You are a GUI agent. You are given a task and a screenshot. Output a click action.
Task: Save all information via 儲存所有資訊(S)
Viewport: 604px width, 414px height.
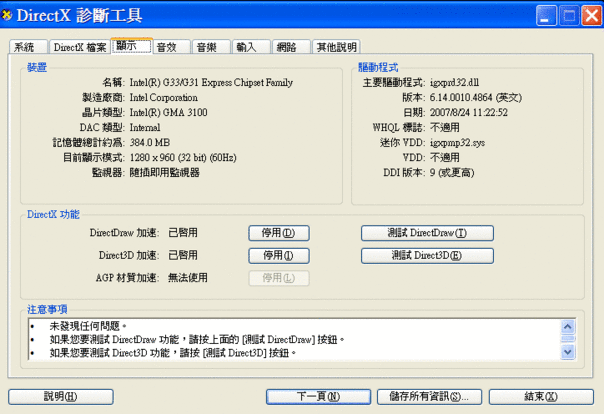pos(430,396)
